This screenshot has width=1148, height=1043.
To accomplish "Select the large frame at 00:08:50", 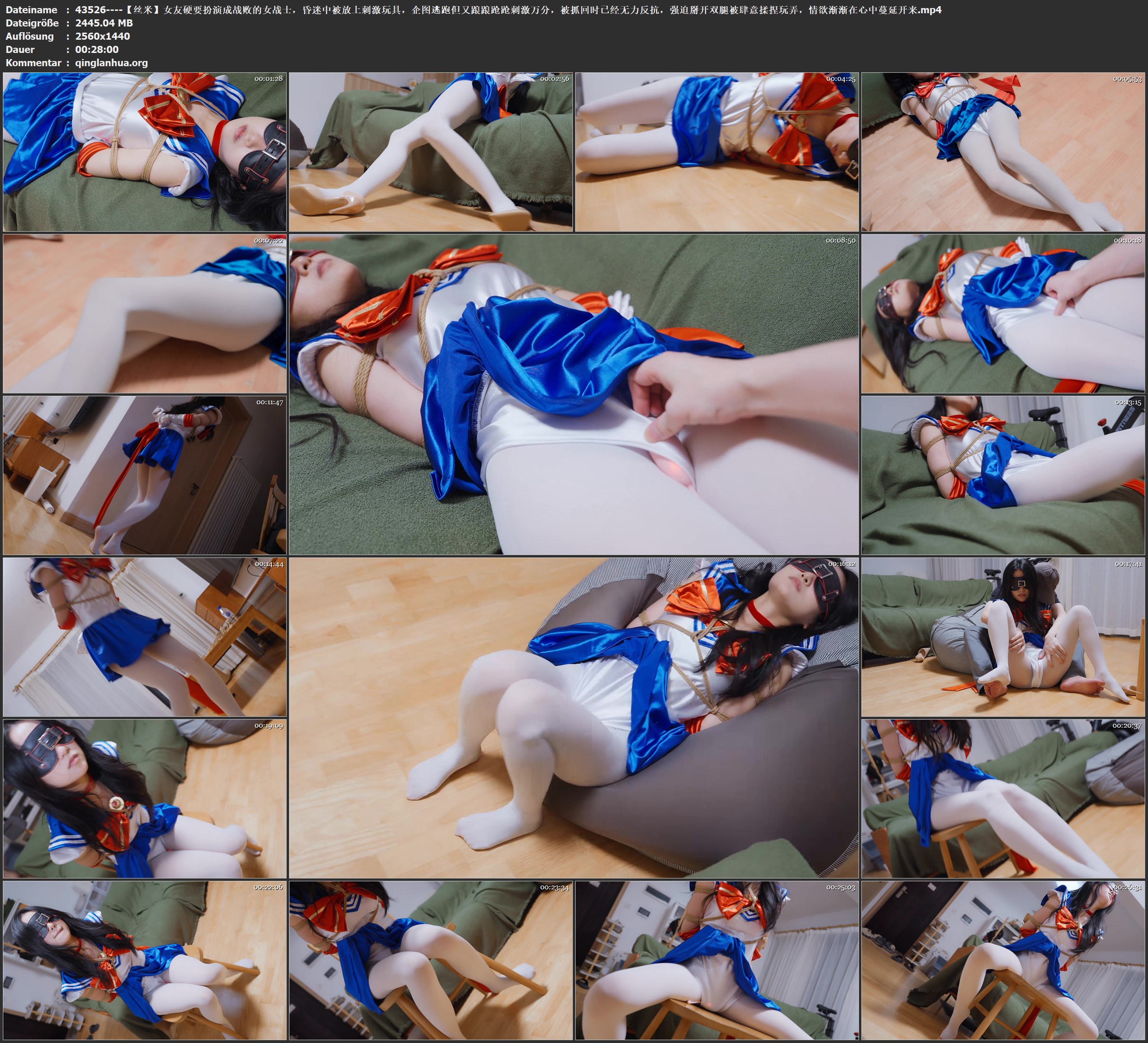I will tap(573, 394).
